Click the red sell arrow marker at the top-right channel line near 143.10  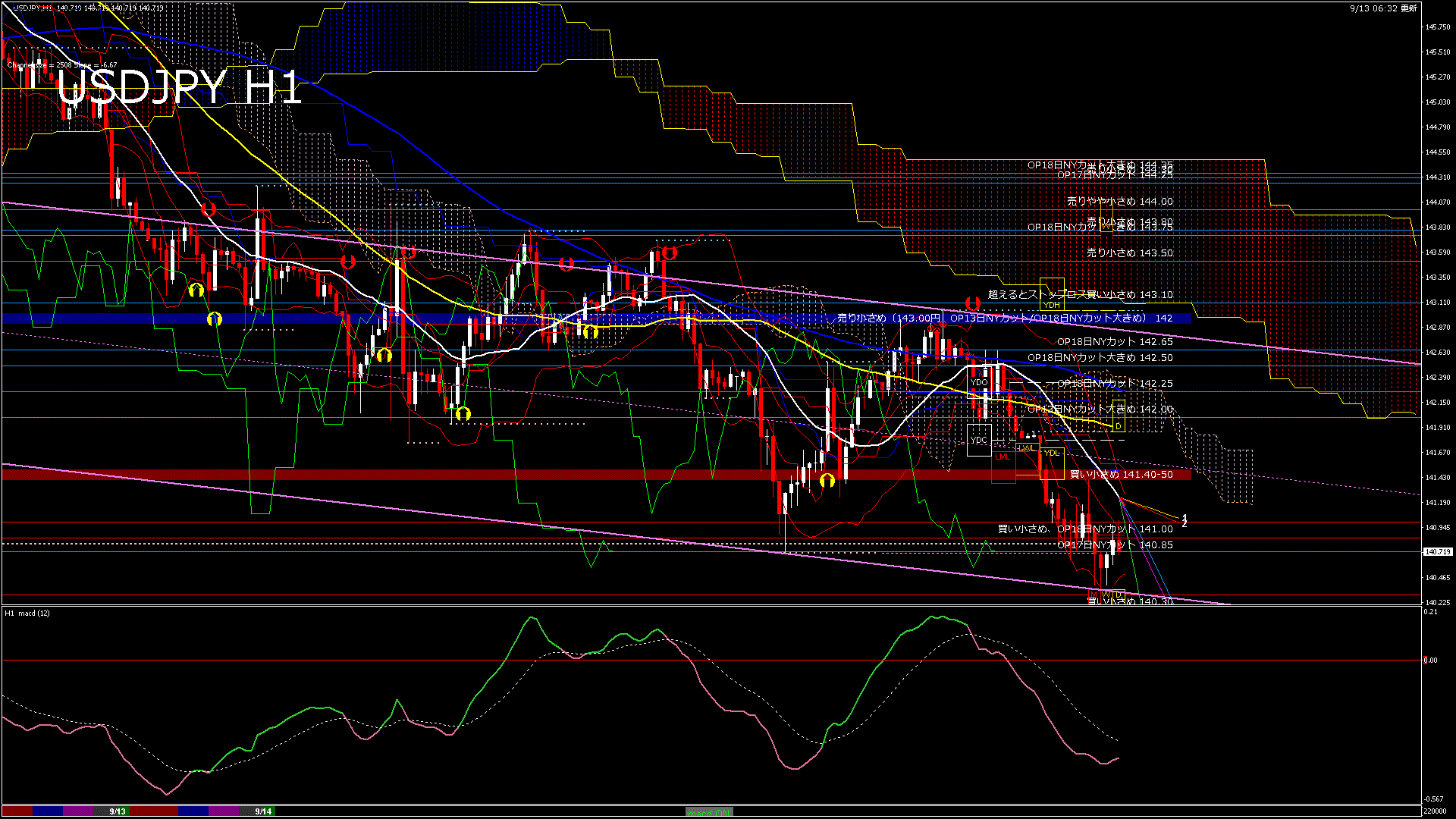pyautogui.click(x=973, y=303)
